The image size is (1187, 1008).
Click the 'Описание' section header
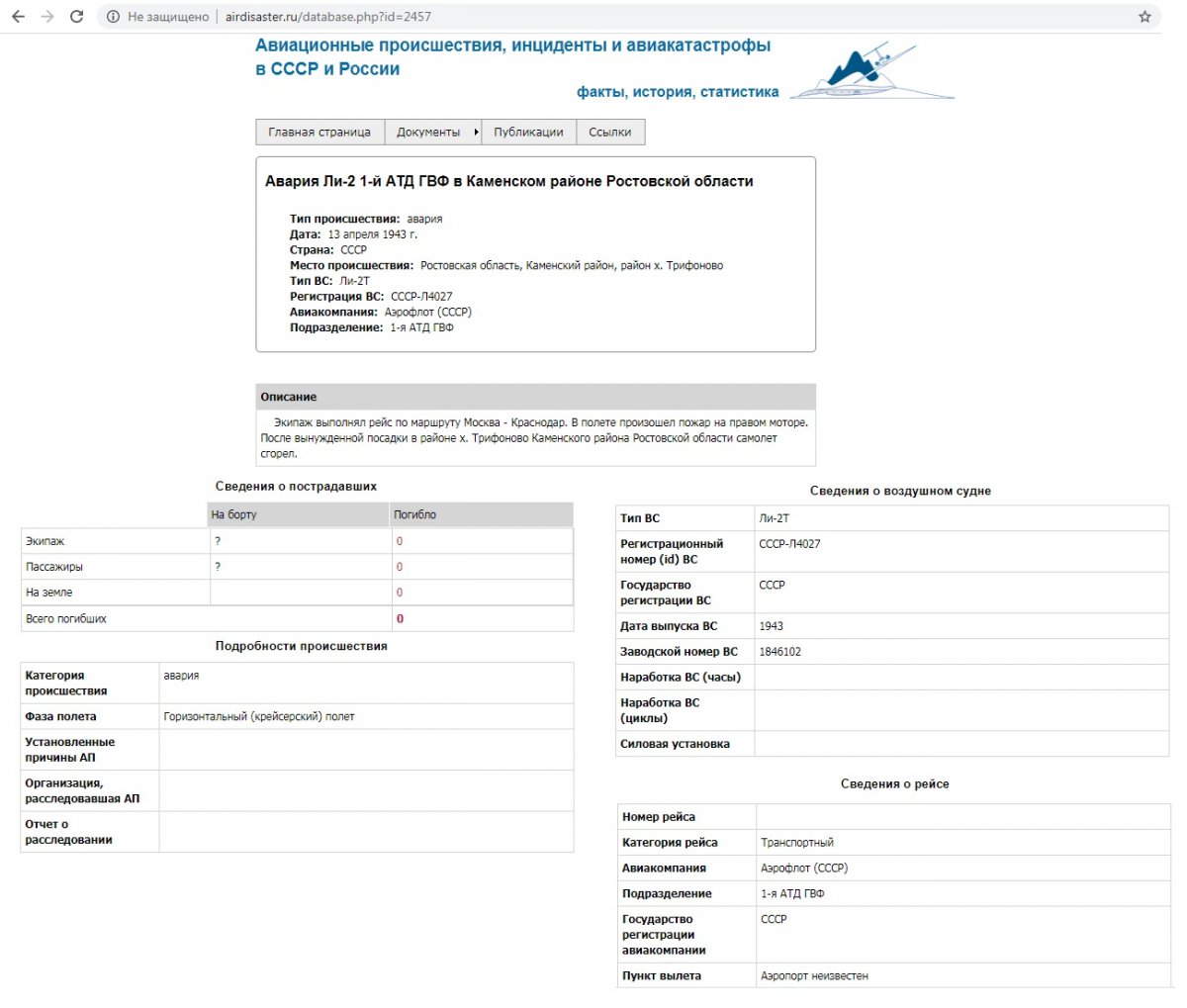click(x=536, y=397)
